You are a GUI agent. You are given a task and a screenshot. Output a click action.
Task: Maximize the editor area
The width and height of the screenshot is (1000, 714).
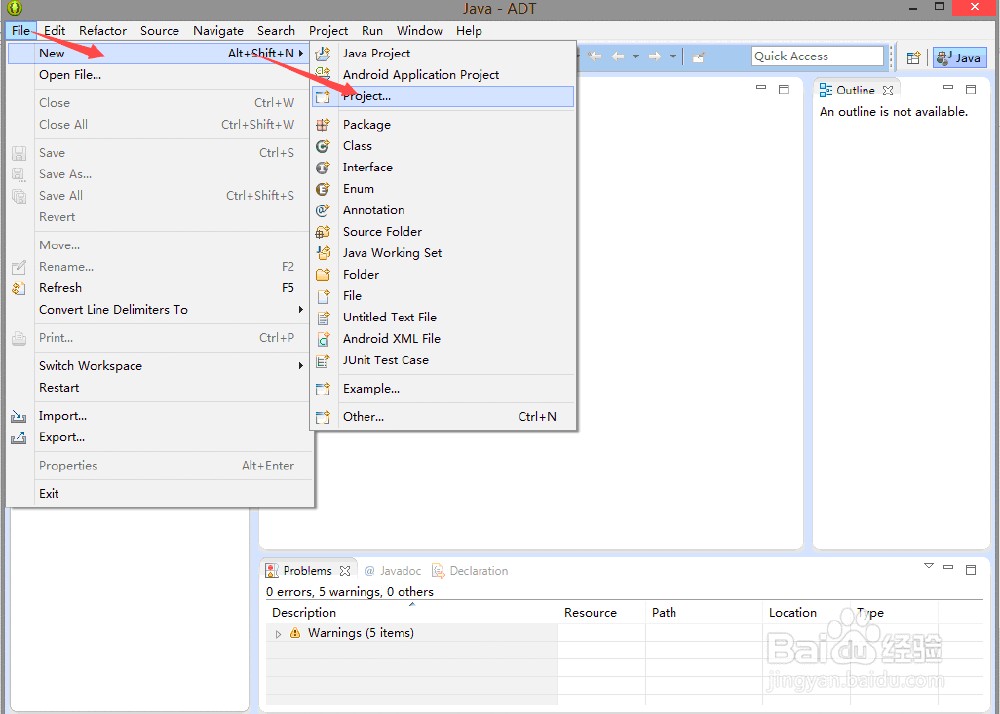(784, 89)
